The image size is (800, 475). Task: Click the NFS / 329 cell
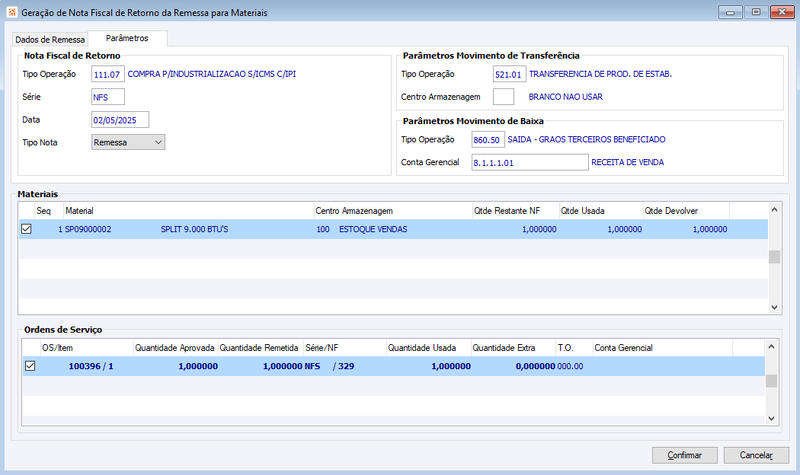(329, 366)
